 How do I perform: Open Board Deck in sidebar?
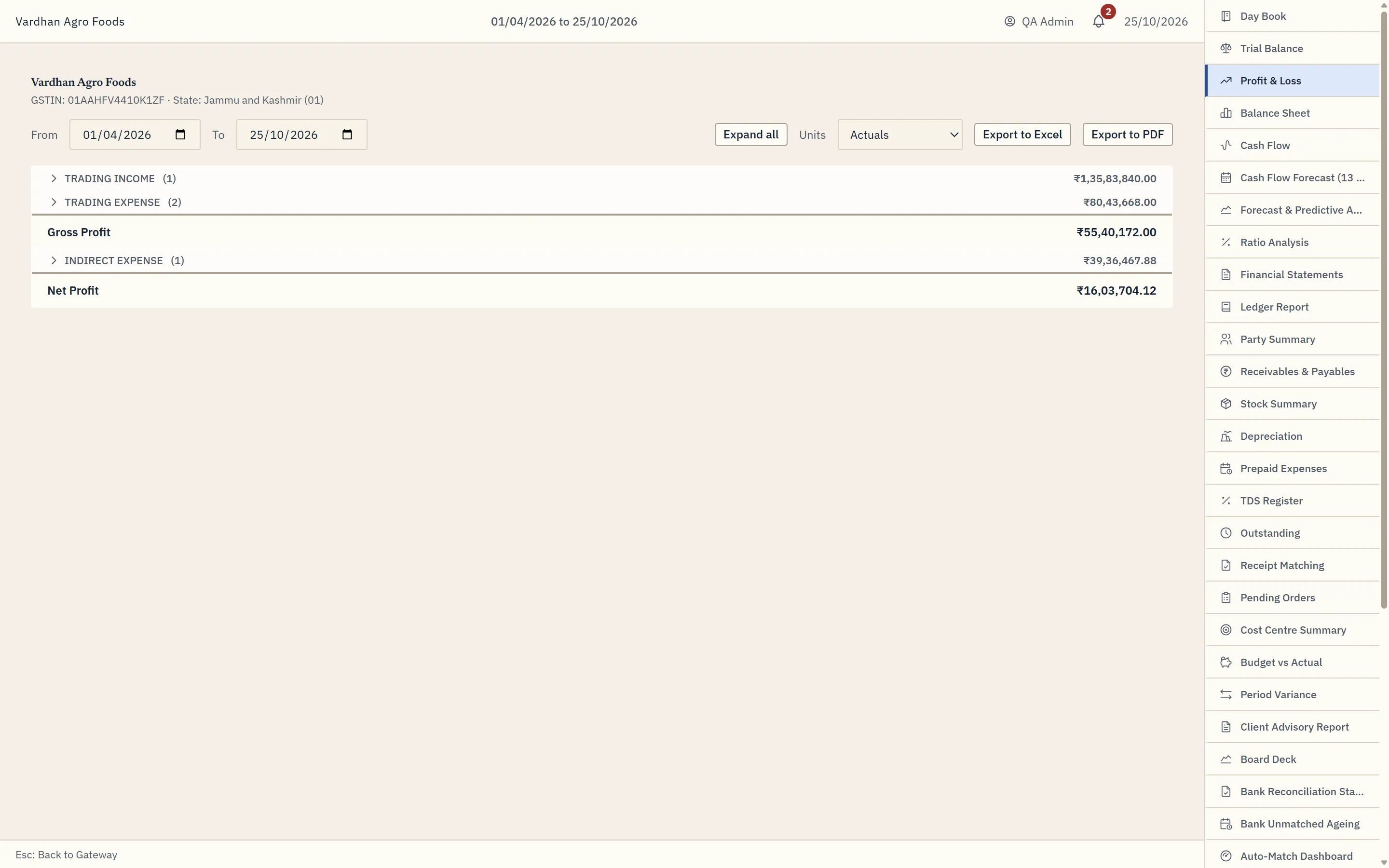[x=1292, y=759]
